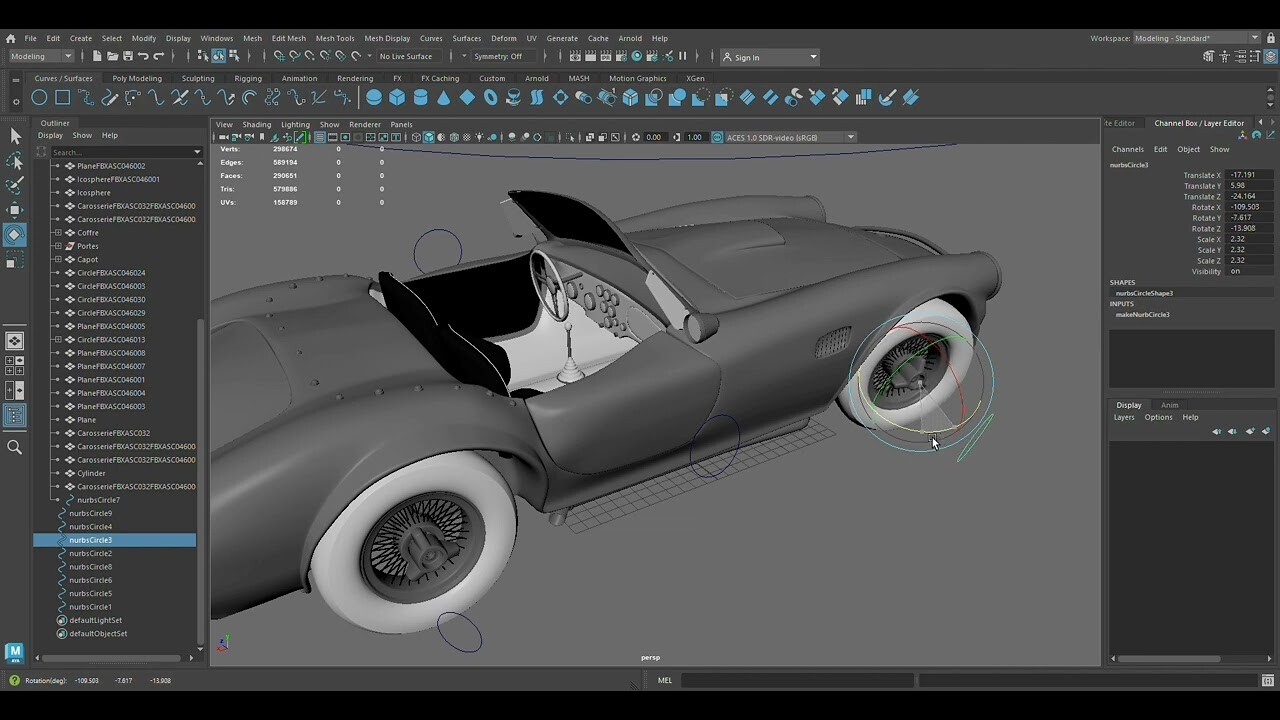The width and height of the screenshot is (1280, 720).
Task: Adjust the viewport exposure slider
Action: (x=655, y=136)
